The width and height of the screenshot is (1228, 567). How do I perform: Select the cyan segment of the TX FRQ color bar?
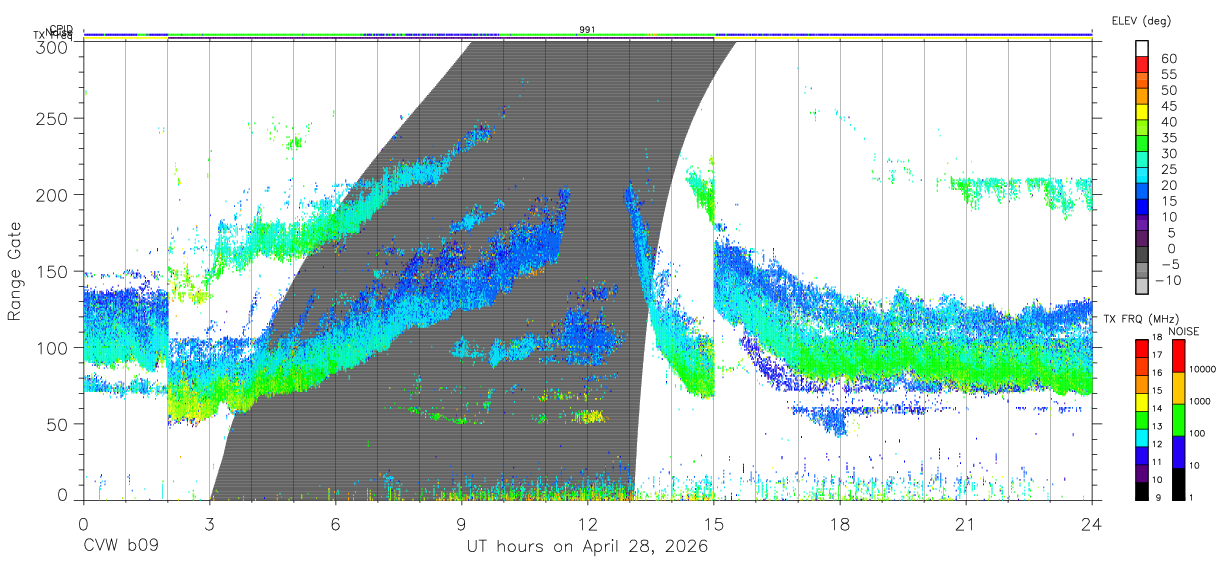pos(1143,437)
